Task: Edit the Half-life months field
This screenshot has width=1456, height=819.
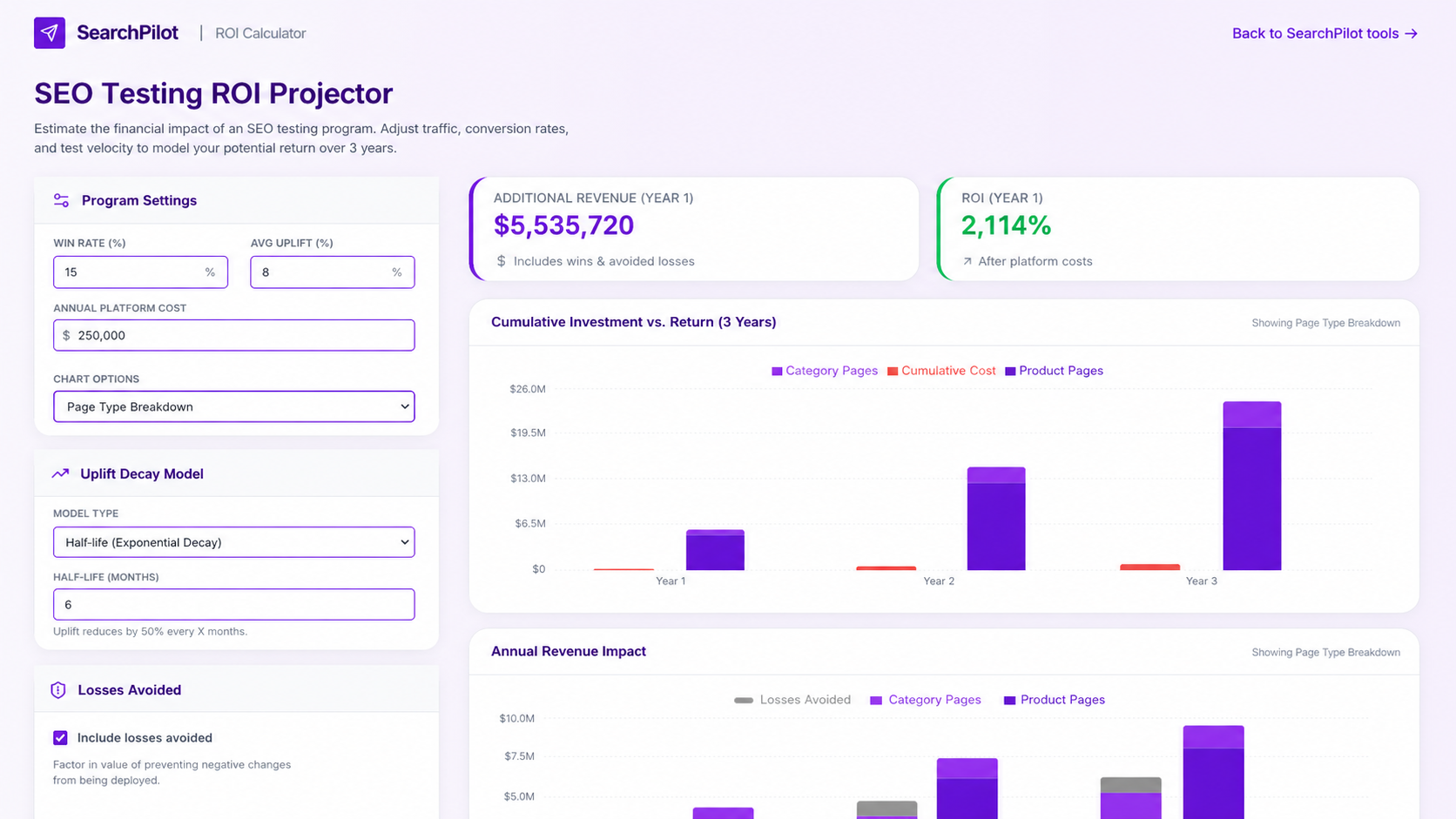Action: pos(234,605)
